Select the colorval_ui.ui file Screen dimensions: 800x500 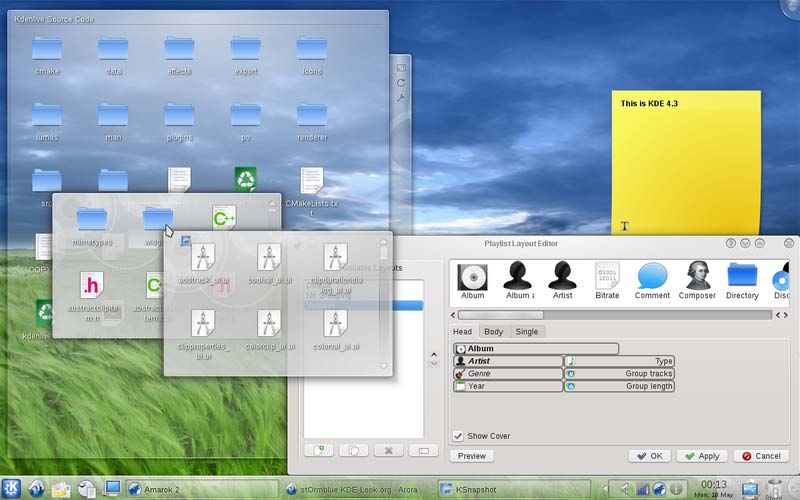[x=336, y=323]
